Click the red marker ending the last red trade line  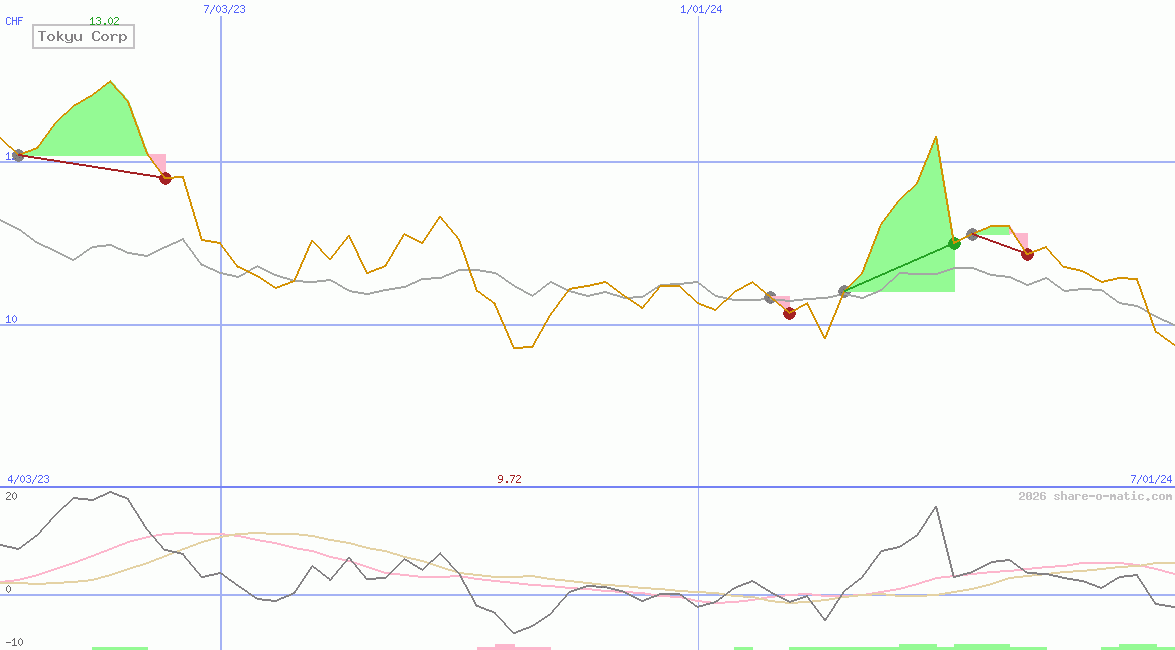click(x=1027, y=254)
